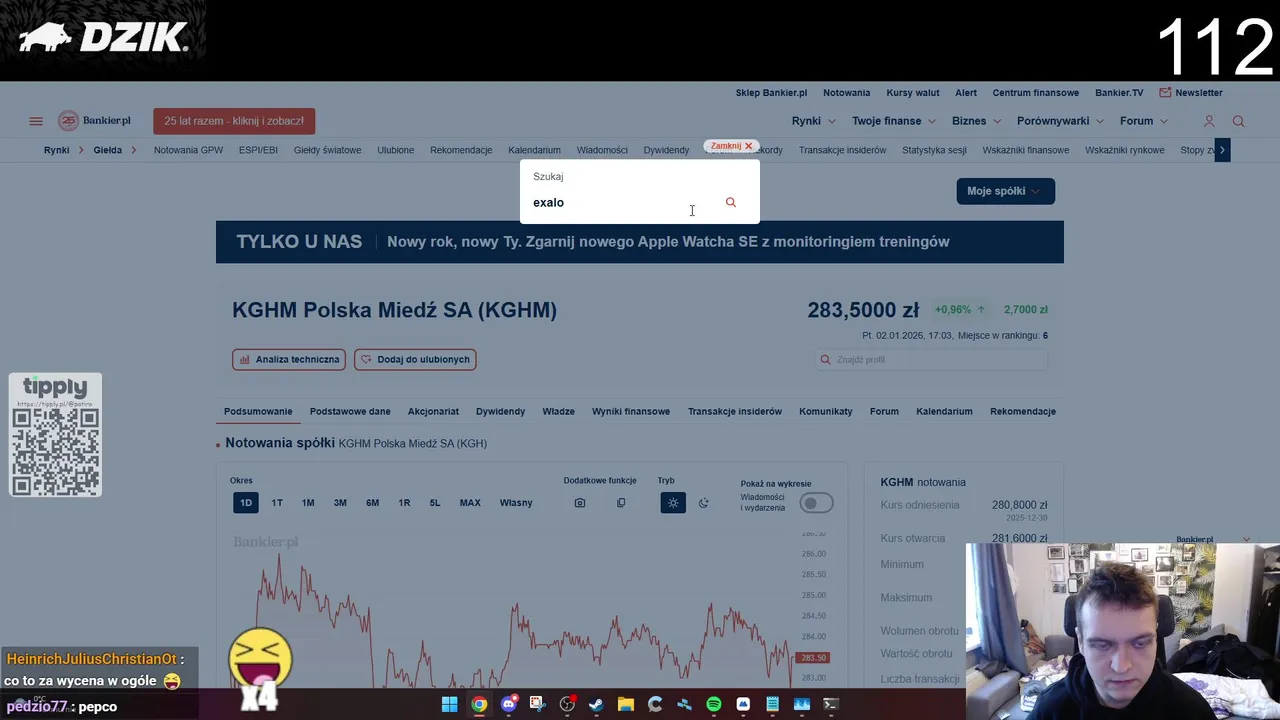Click the copy chart icon

pyautogui.click(x=621, y=503)
